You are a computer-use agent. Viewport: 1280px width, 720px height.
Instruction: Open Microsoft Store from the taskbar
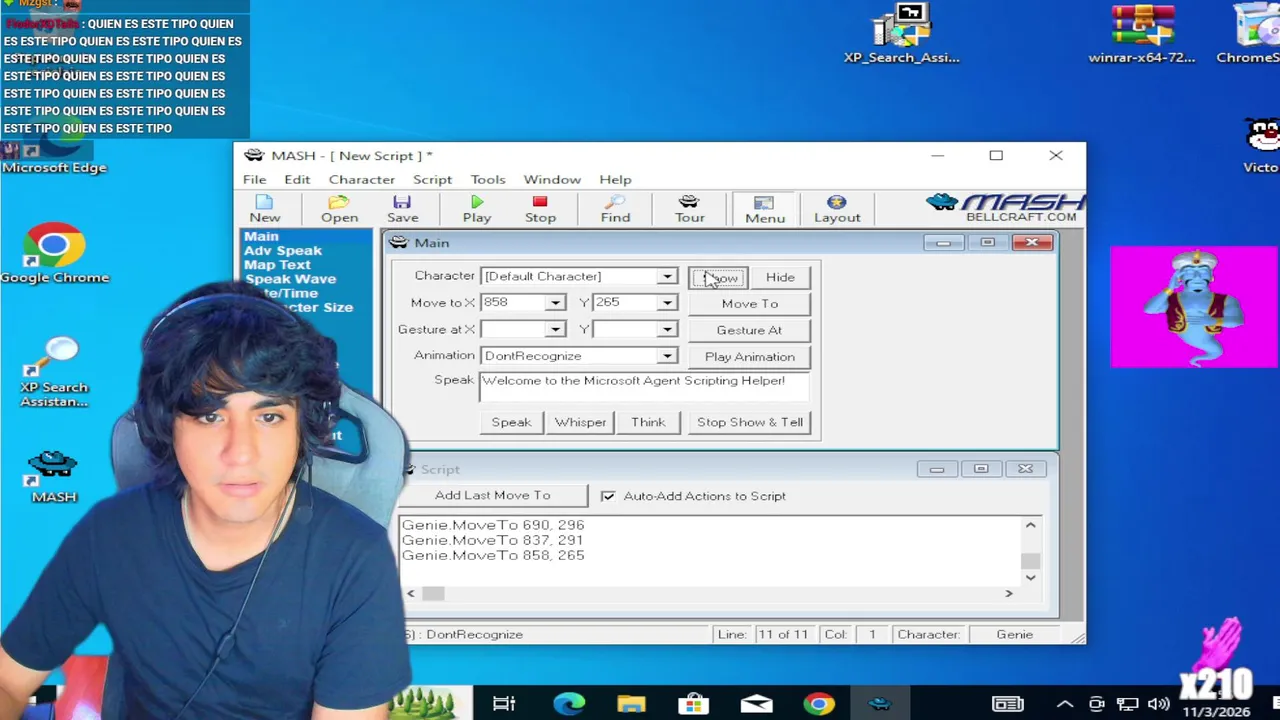[x=693, y=704]
